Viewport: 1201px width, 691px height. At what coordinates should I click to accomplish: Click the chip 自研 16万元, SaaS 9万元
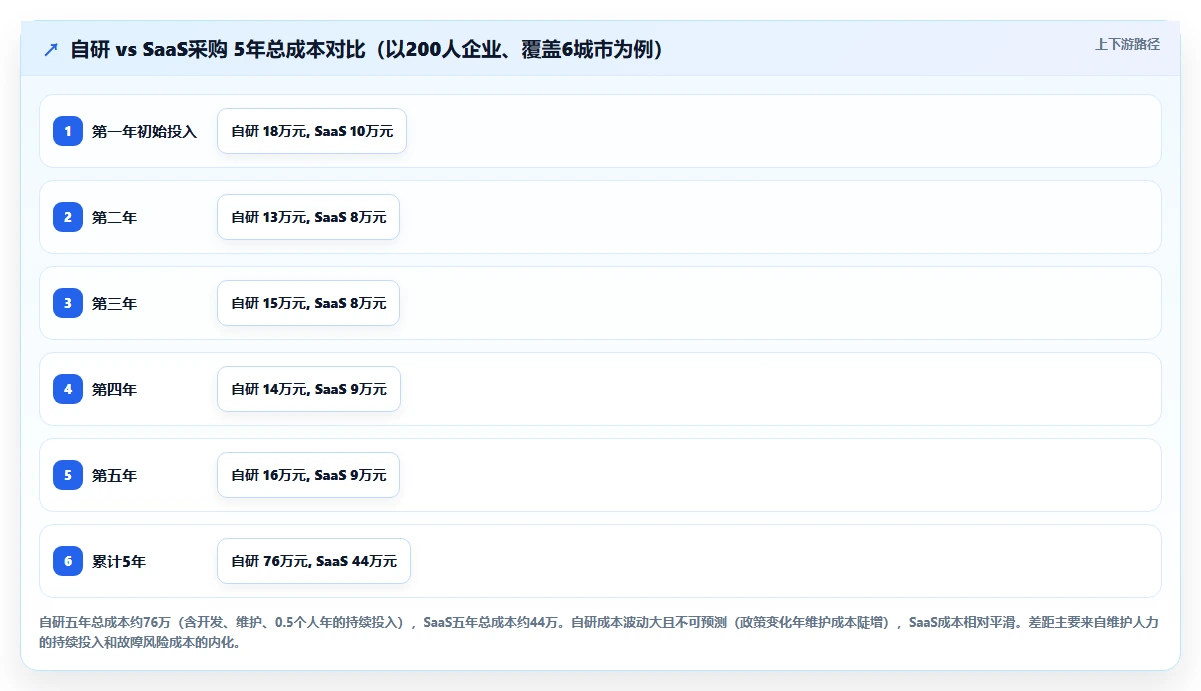(x=308, y=475)
